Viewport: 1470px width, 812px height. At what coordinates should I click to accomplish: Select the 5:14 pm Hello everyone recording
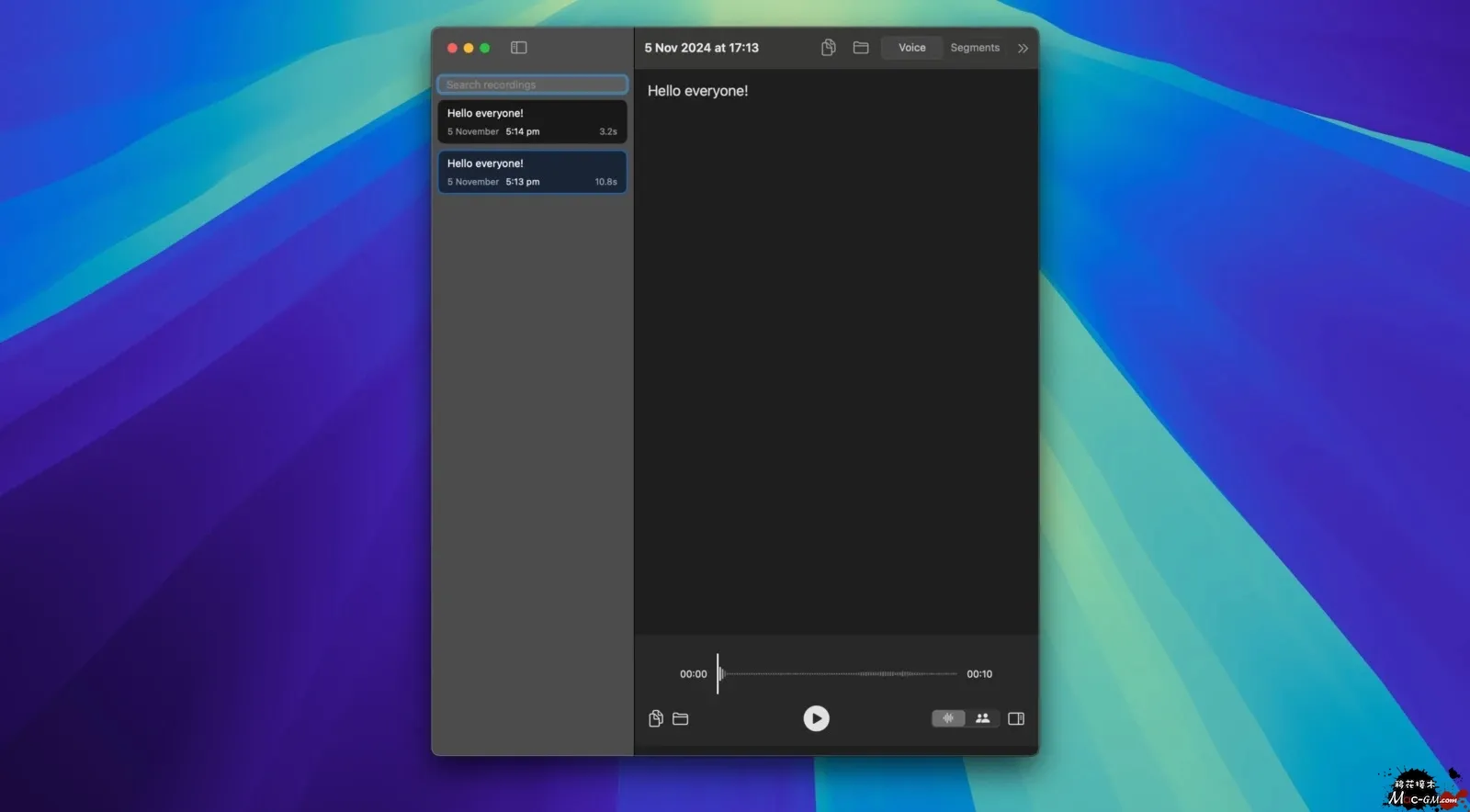click(x=533, y=122)
